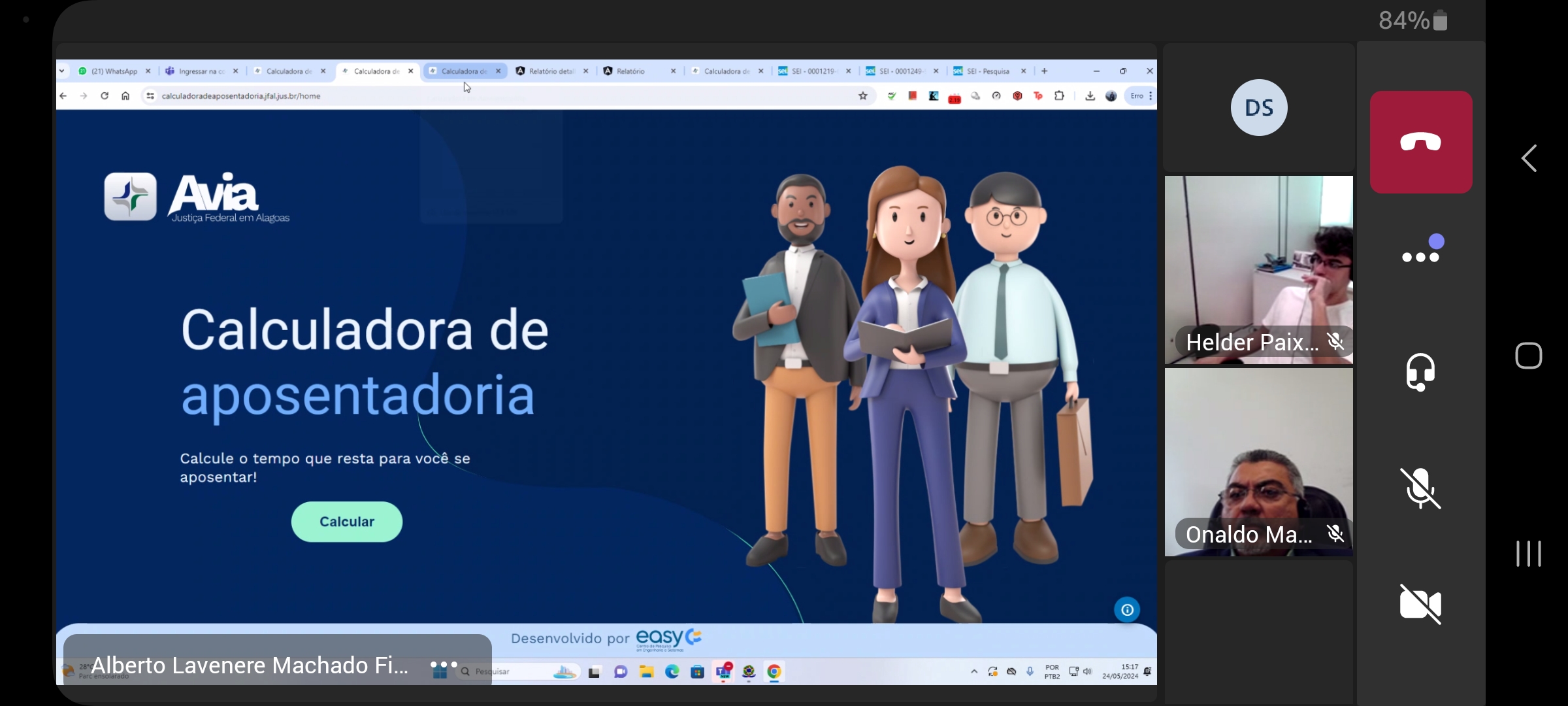Click the easy developer logo in footer
The image size is (1568, 706).
point(668,639)
